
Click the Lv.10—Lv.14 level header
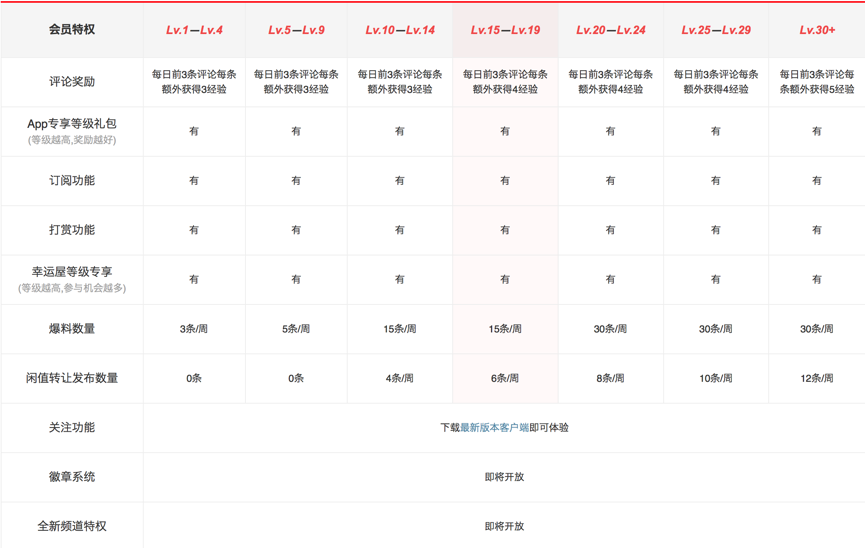click(400, 30)
